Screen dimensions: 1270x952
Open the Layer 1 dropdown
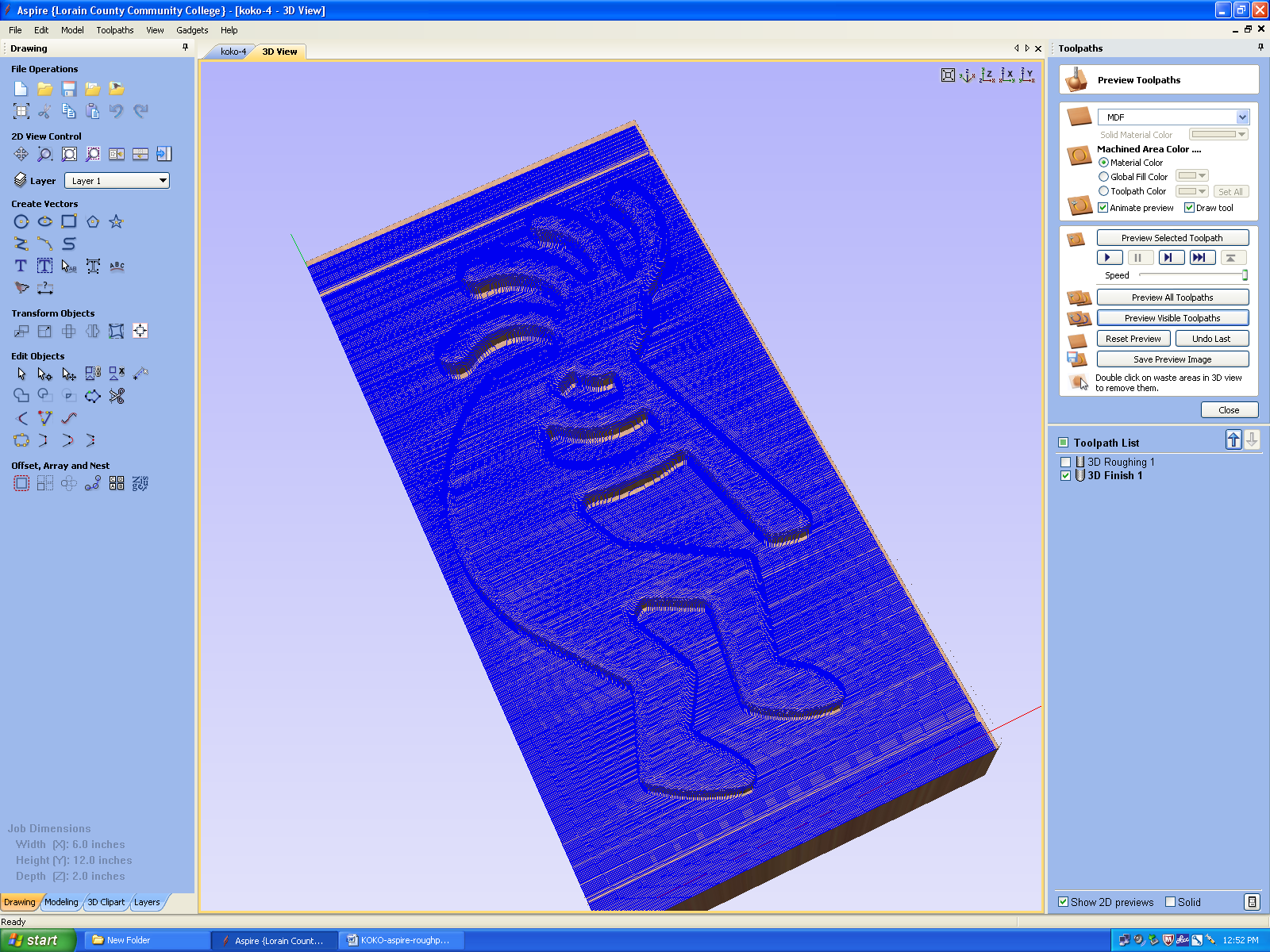coord(117,181)
